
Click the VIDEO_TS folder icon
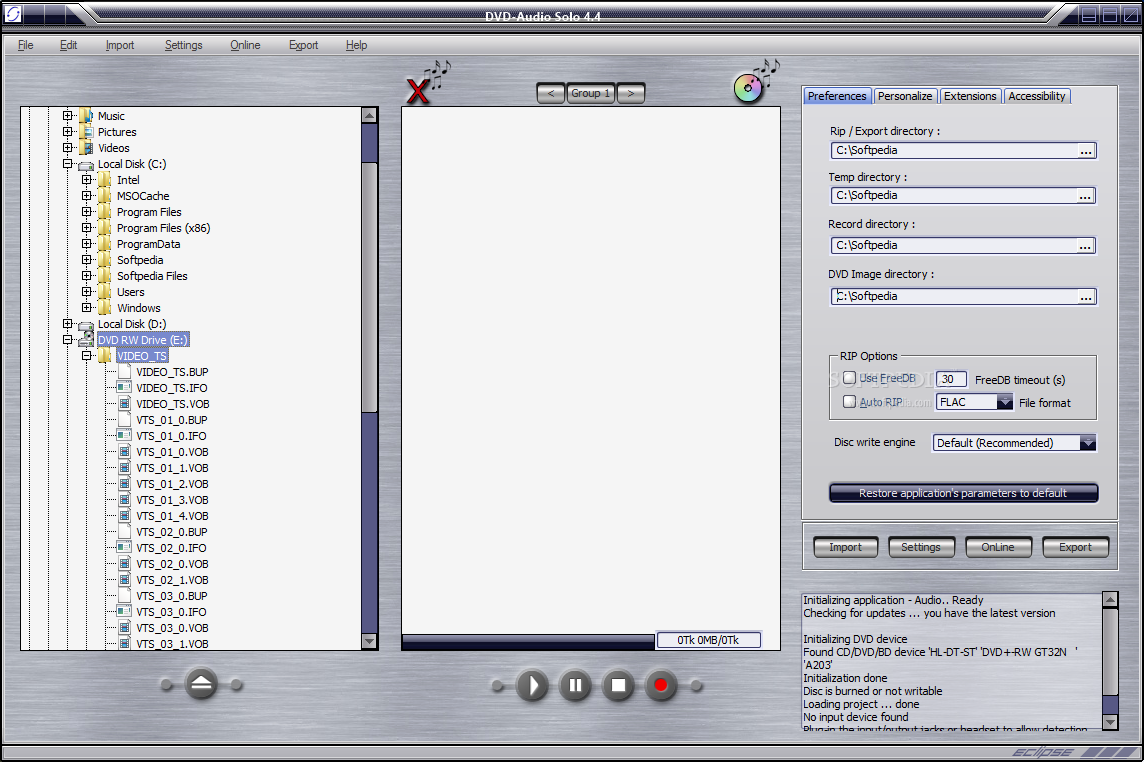tap(105, 355)
